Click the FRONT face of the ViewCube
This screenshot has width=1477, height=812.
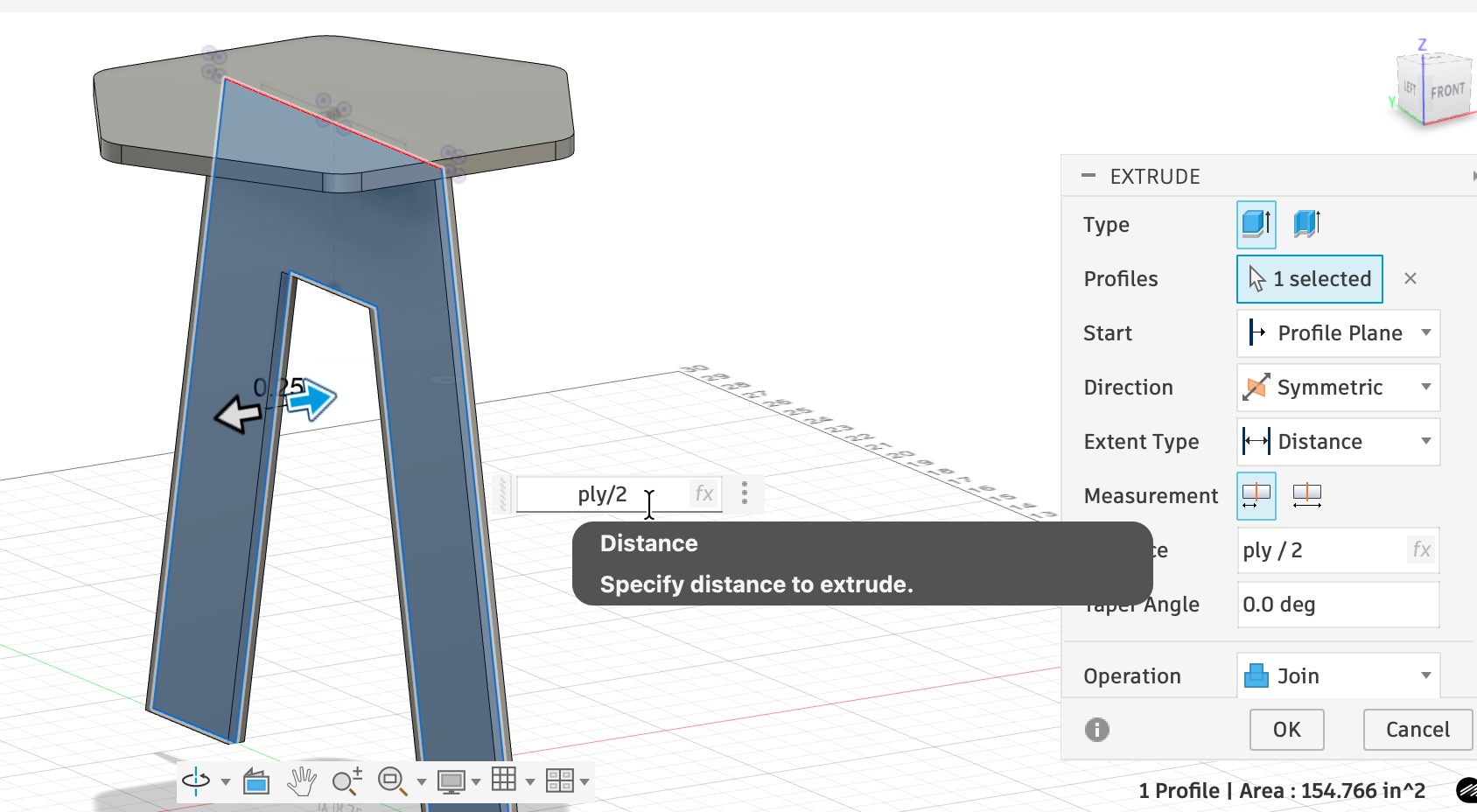click(1447, 92)
